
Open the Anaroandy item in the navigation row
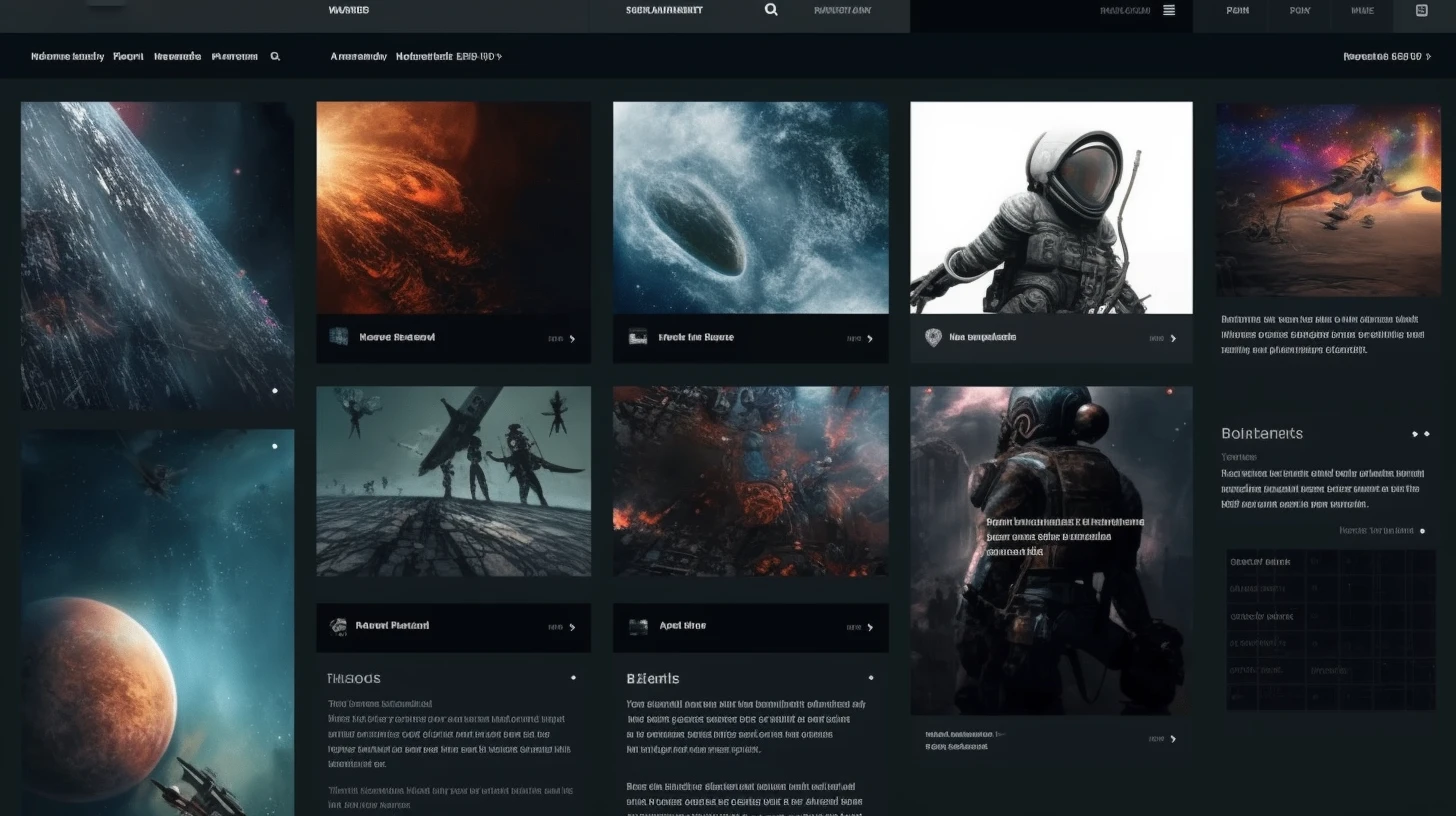[x=358, y=57]
